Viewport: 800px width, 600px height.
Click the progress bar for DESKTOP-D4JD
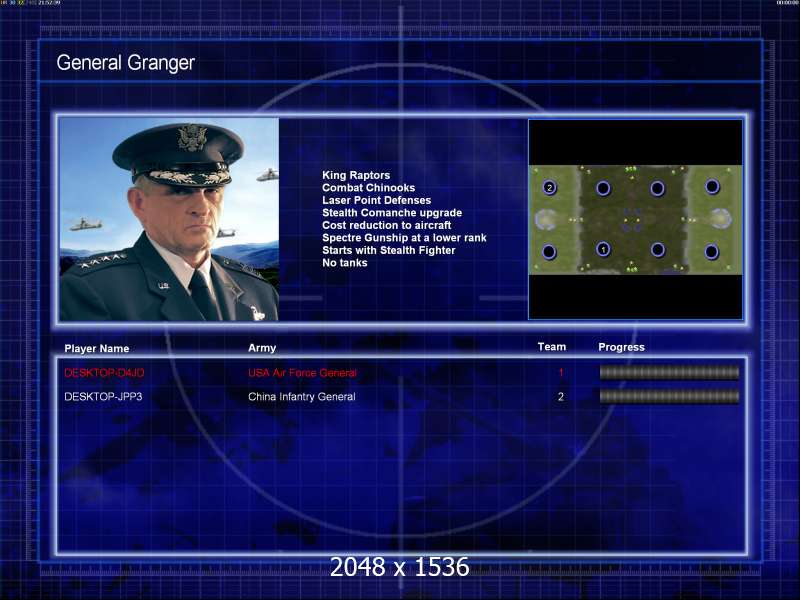click(669, 373)
